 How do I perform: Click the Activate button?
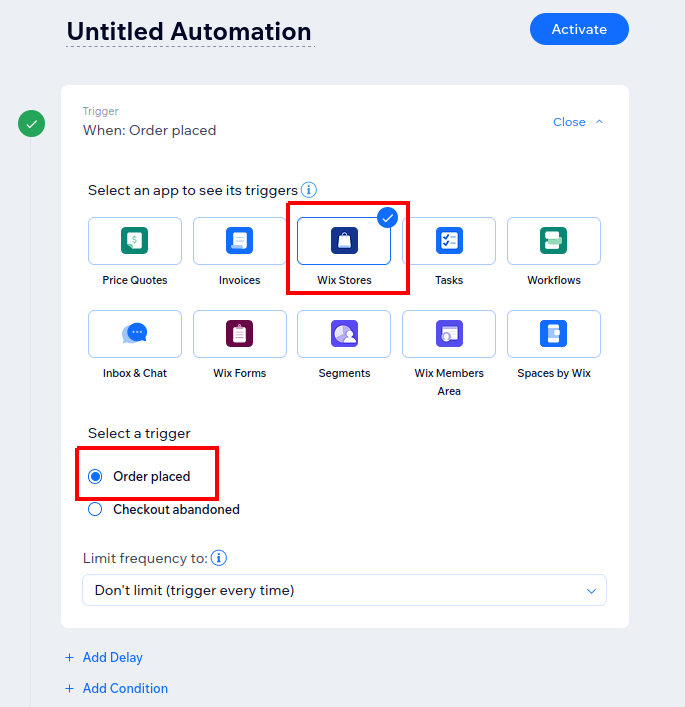pyautogui.click(x=579, y=29)
